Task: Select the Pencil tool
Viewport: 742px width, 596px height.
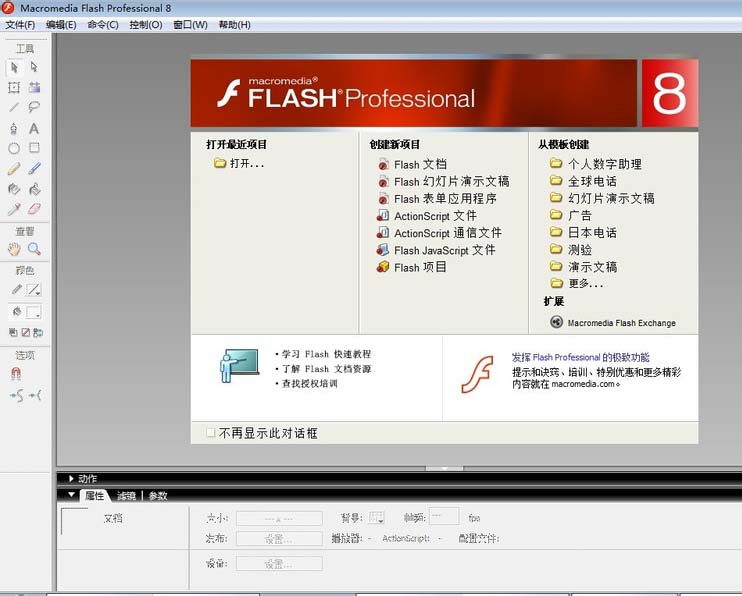Action: pyautogui.click(x=14, y=169)
